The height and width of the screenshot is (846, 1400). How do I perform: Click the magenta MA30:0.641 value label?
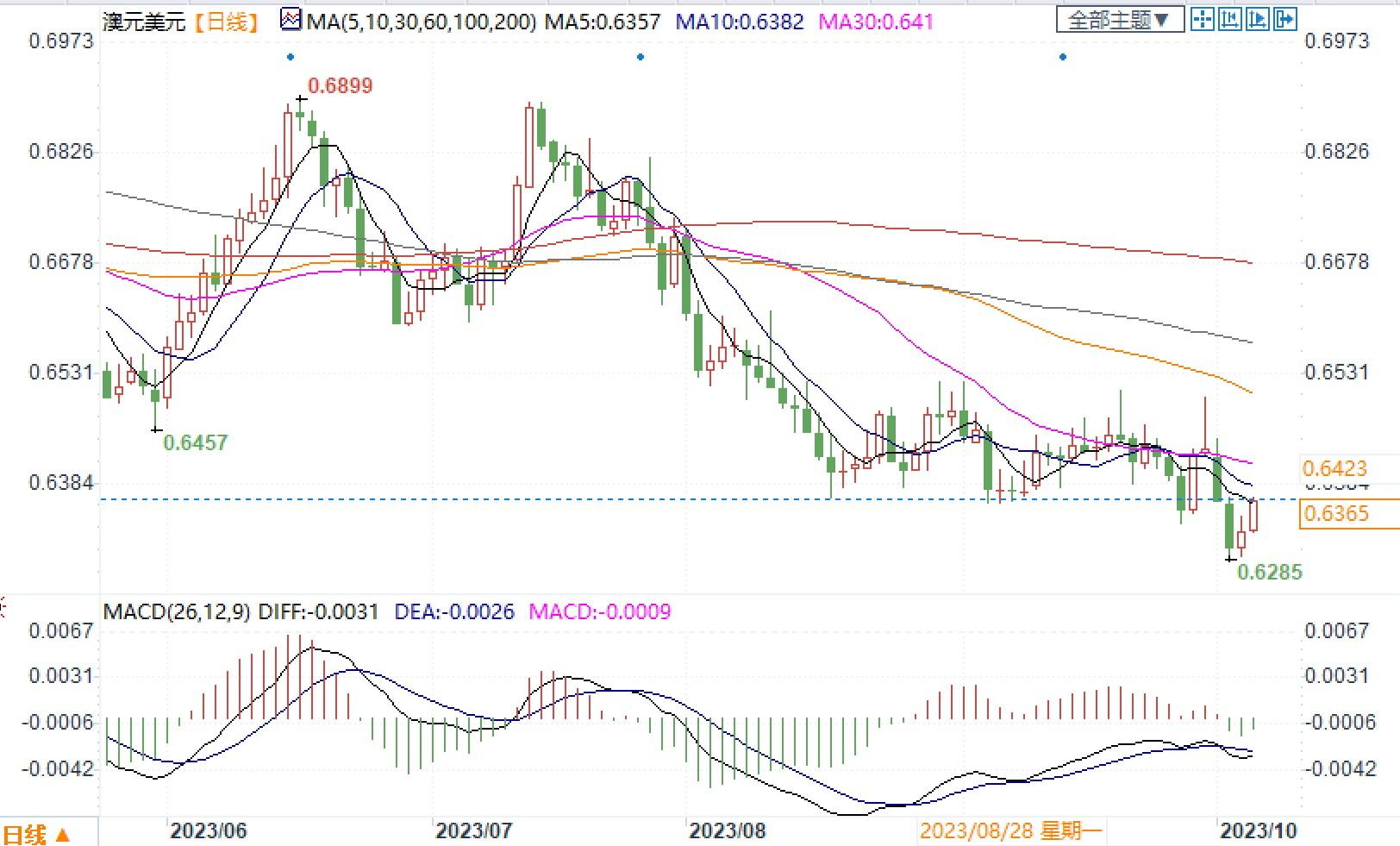click(x=876, y=21)
